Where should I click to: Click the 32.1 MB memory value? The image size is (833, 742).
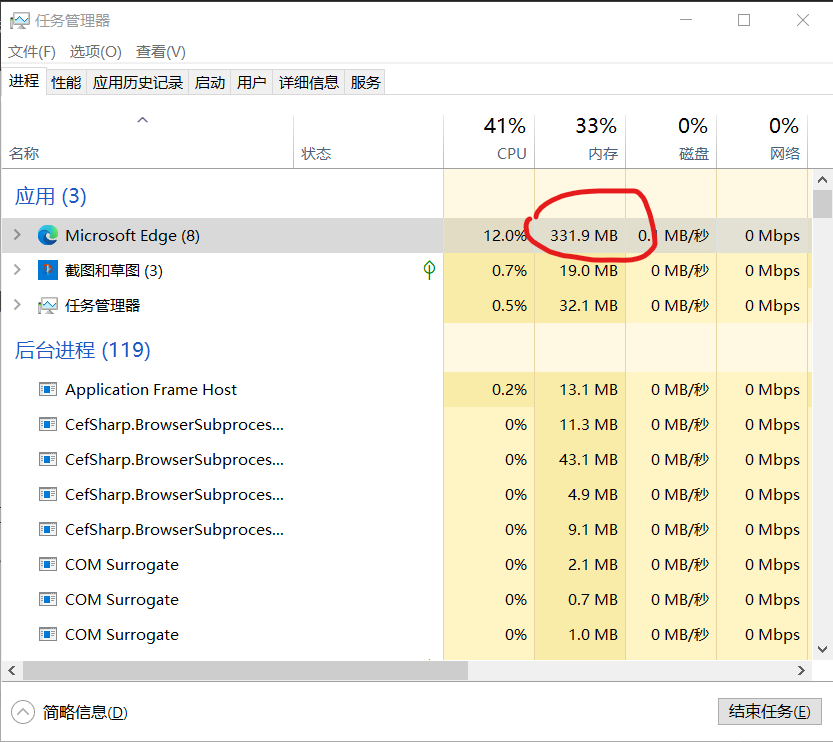pyautogui.click(x=588, y=305)
